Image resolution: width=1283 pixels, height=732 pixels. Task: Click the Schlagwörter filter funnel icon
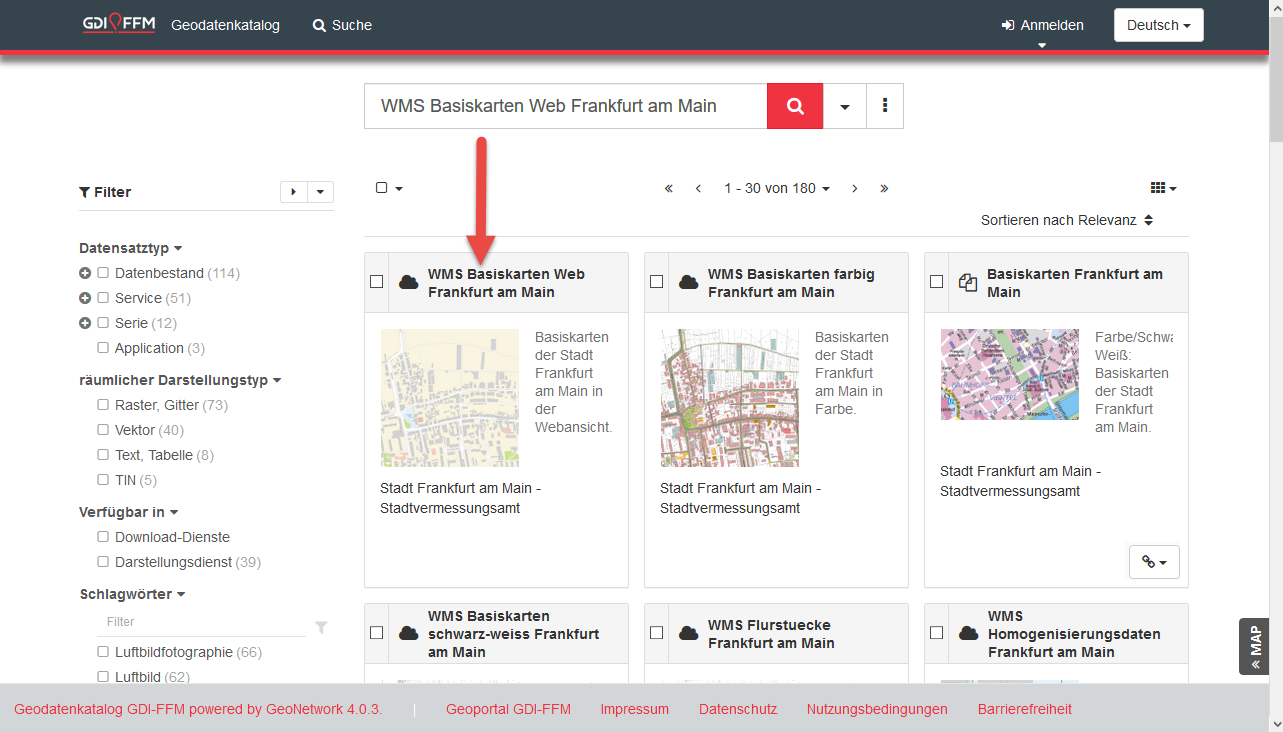[x=321, y=627]
